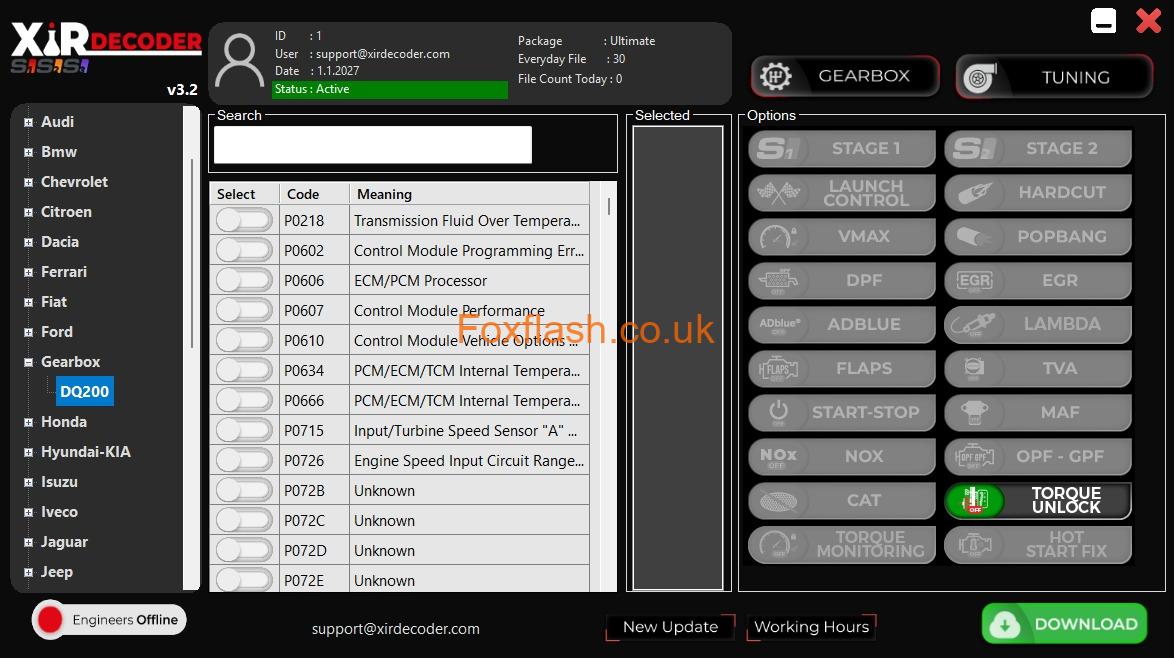Click into the Search input field
Image resolution: width=1174 pixels, height=658 pixels.
[x=372, y=145]
